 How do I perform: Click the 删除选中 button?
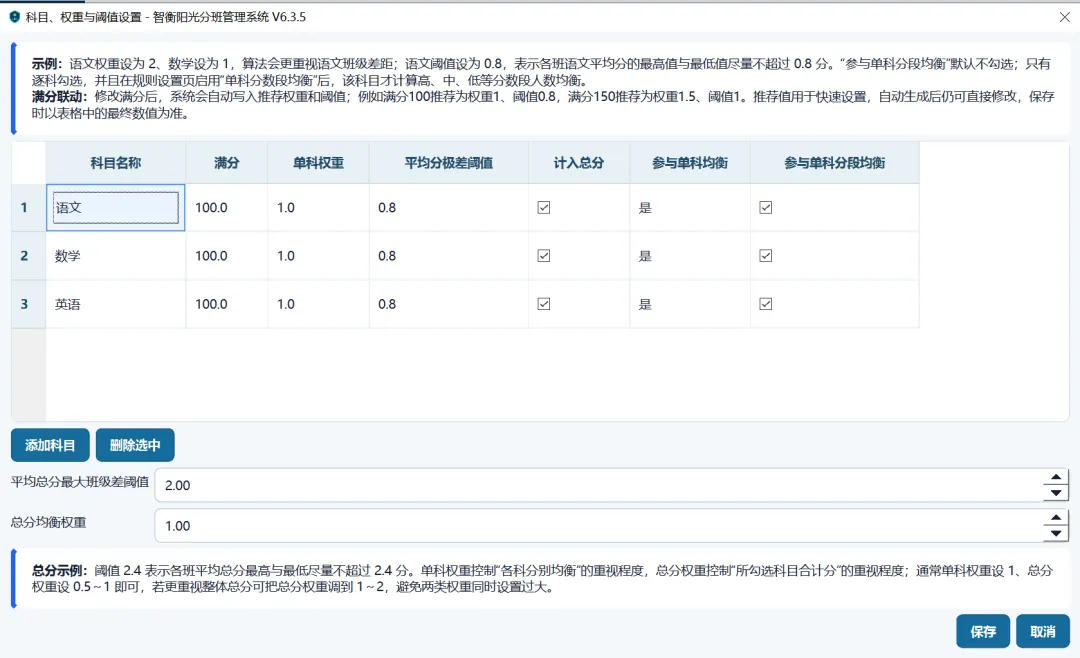click(135, 445)
